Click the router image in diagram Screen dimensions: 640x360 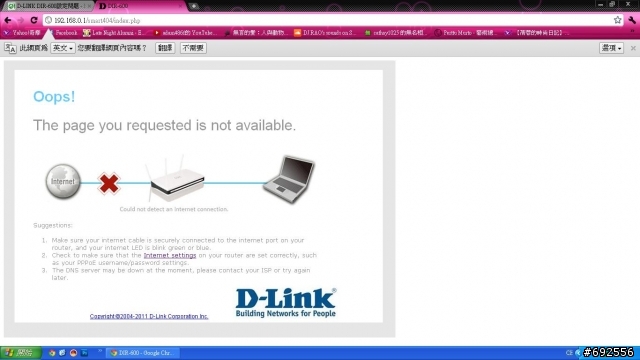point(176,180)
